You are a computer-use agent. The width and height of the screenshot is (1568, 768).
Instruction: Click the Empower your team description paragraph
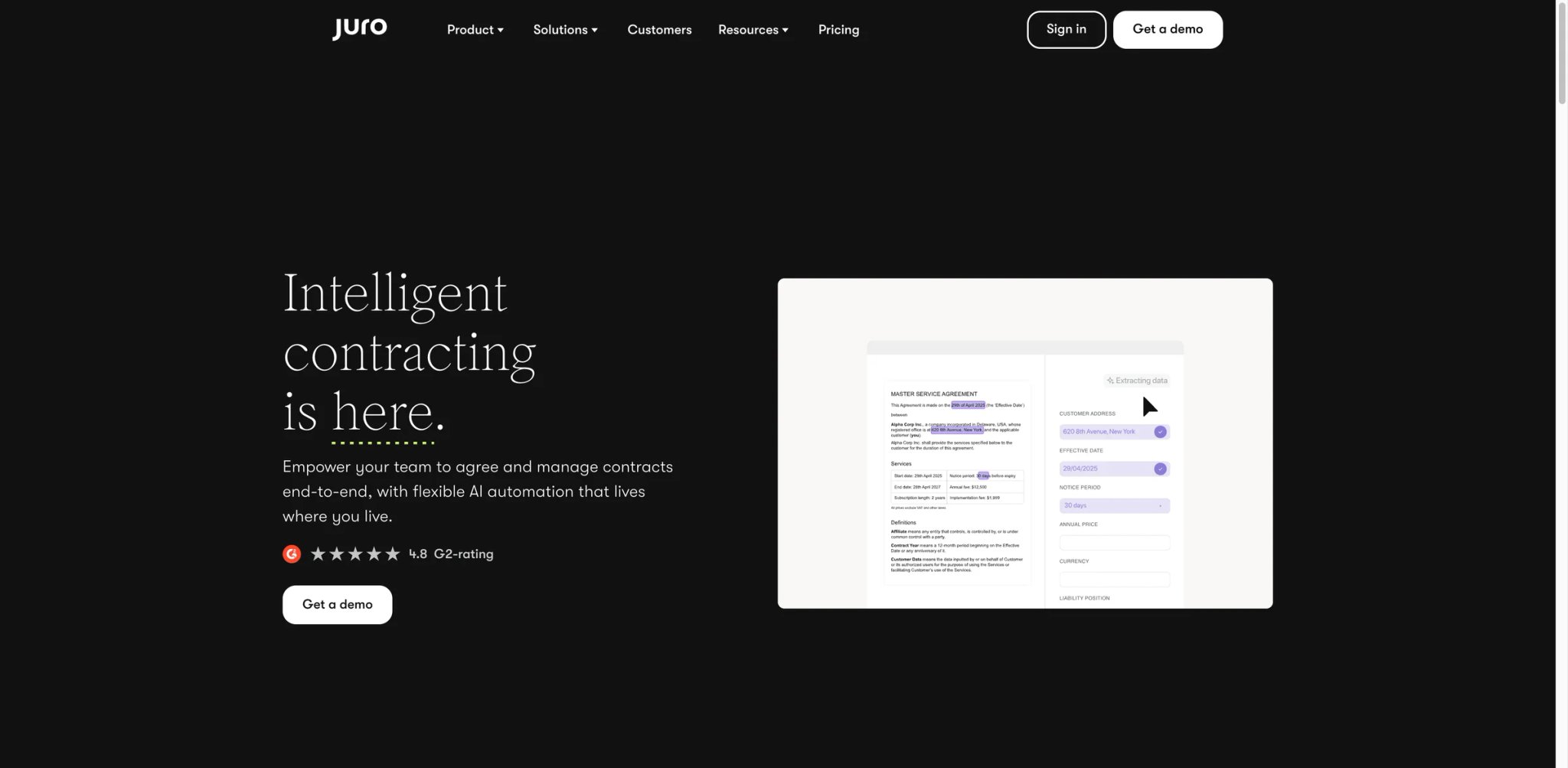tap(478, 492)
